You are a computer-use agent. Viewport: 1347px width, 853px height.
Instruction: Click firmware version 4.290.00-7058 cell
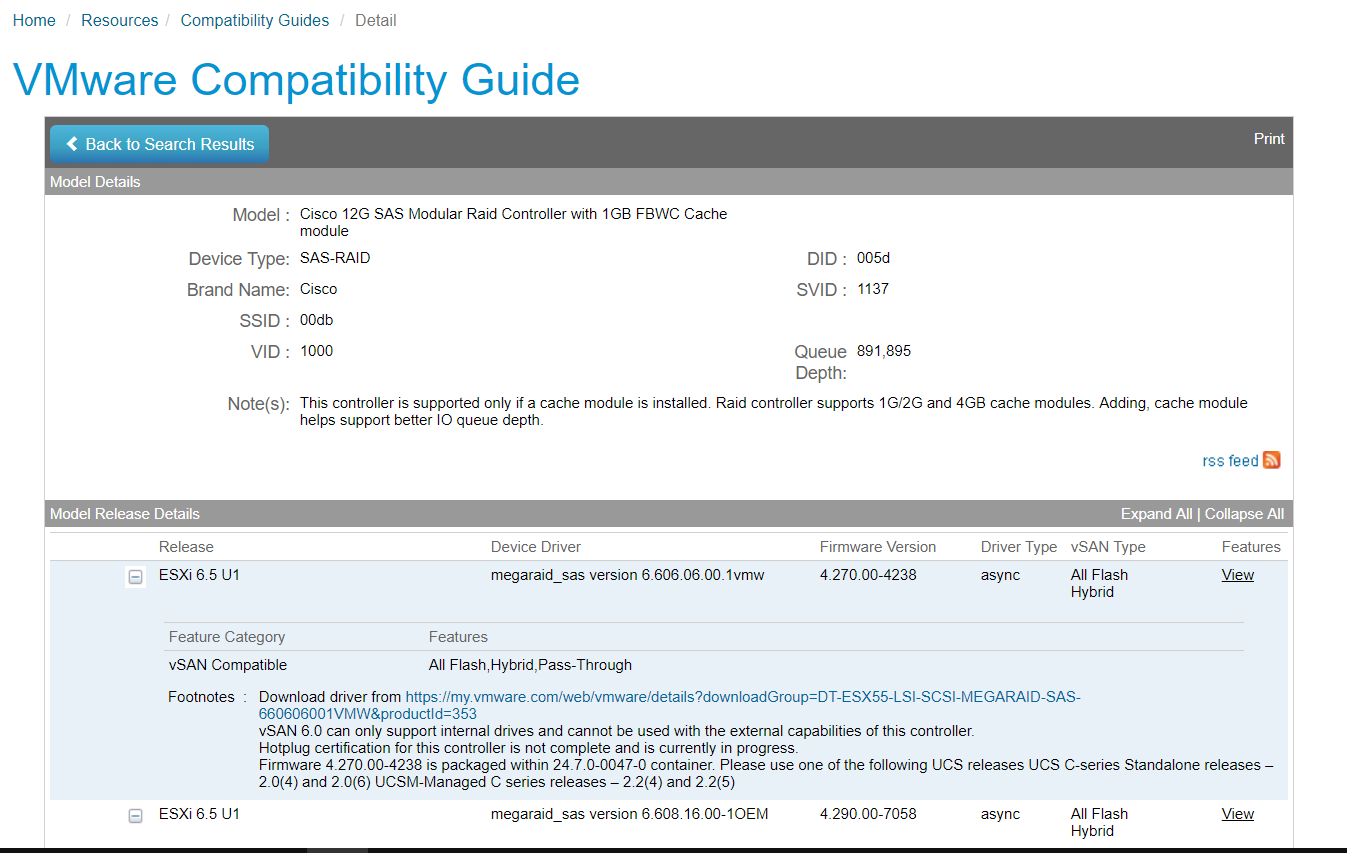pos(868,814)
